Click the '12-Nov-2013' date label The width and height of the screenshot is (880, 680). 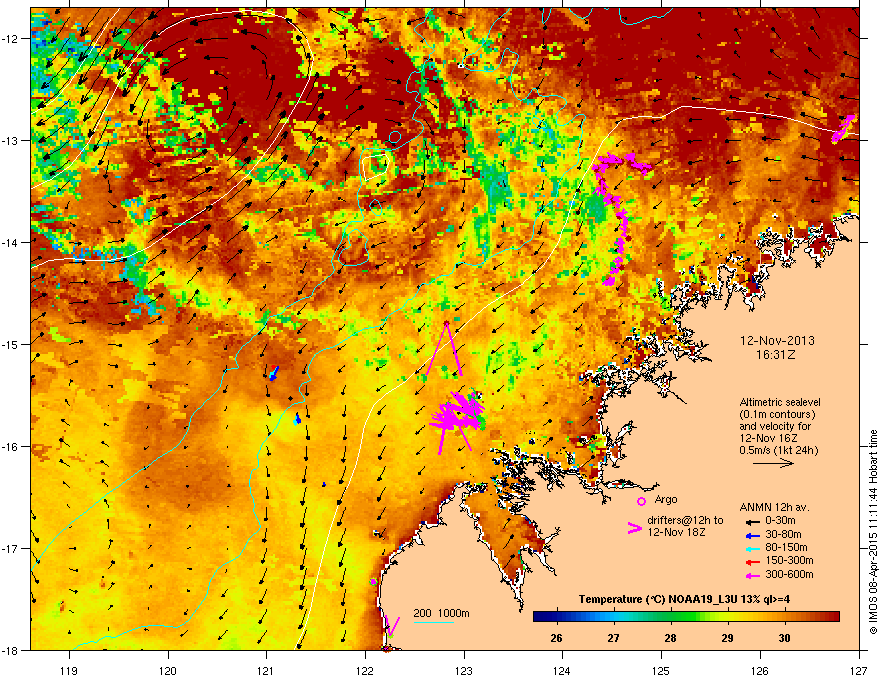(777, 341)
